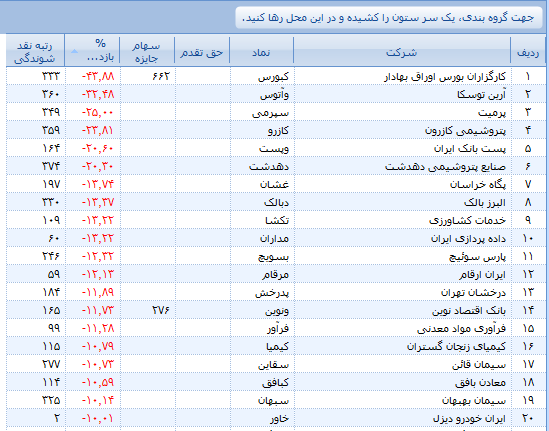The width and height of the screenshot is (549, 431).
Task: Click symbol سبهان
Action: [273, 401]
